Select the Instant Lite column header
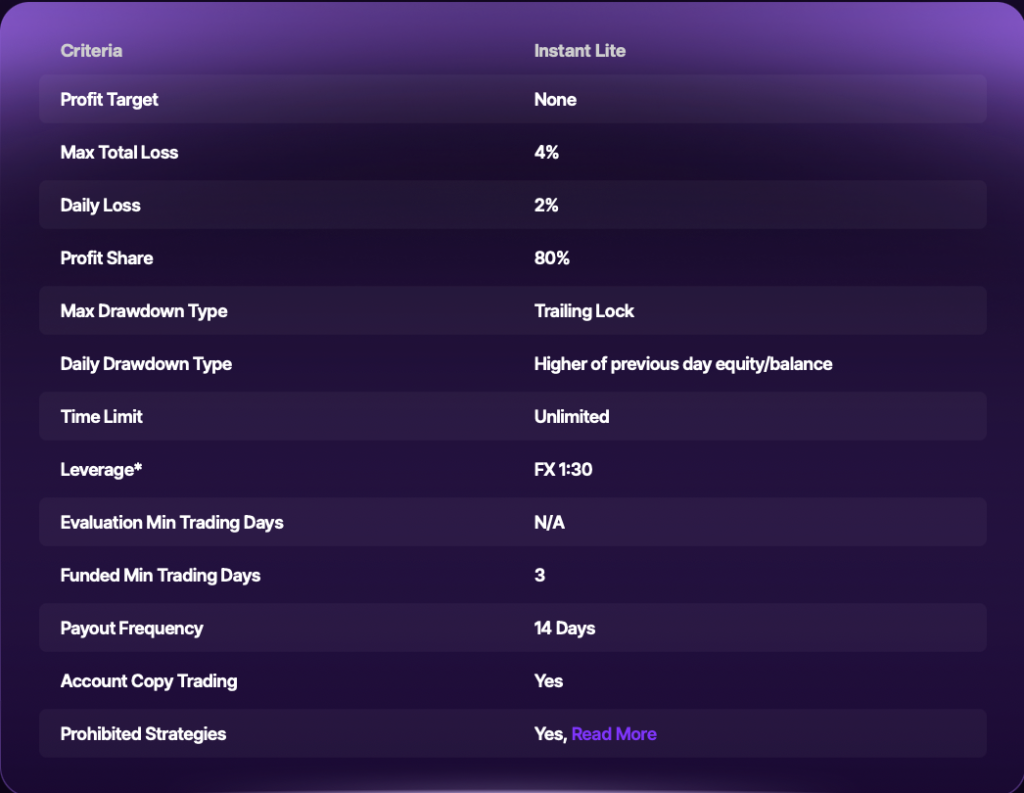Viewport: 1024px width, 793px height. click(x=580, y=51)
